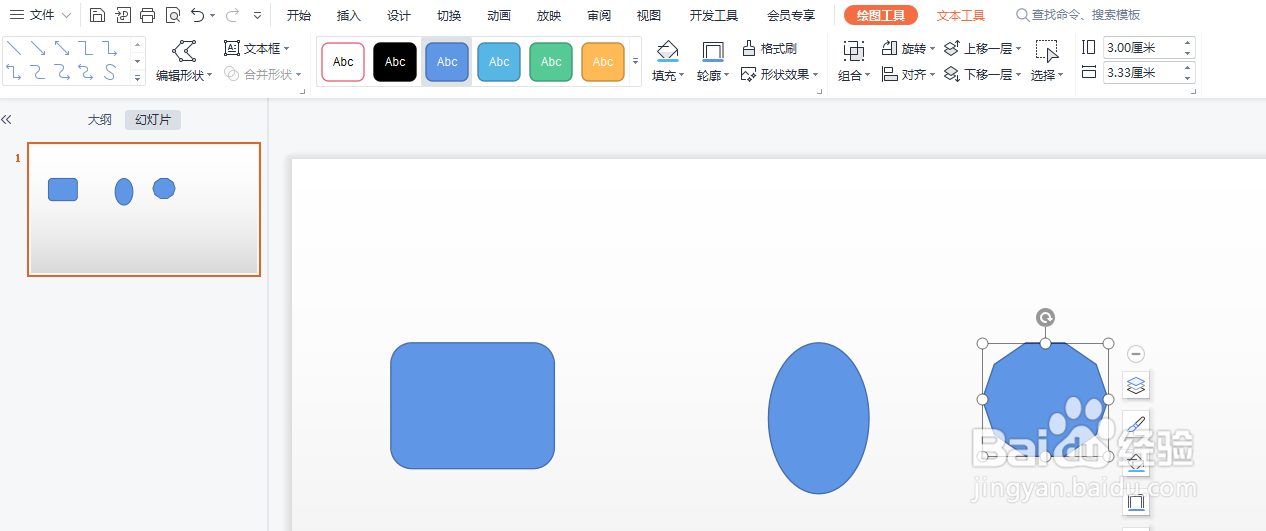The image size is (1266, 531).
Task: Apply the blue Abc shape style
Action: point(447,62)
